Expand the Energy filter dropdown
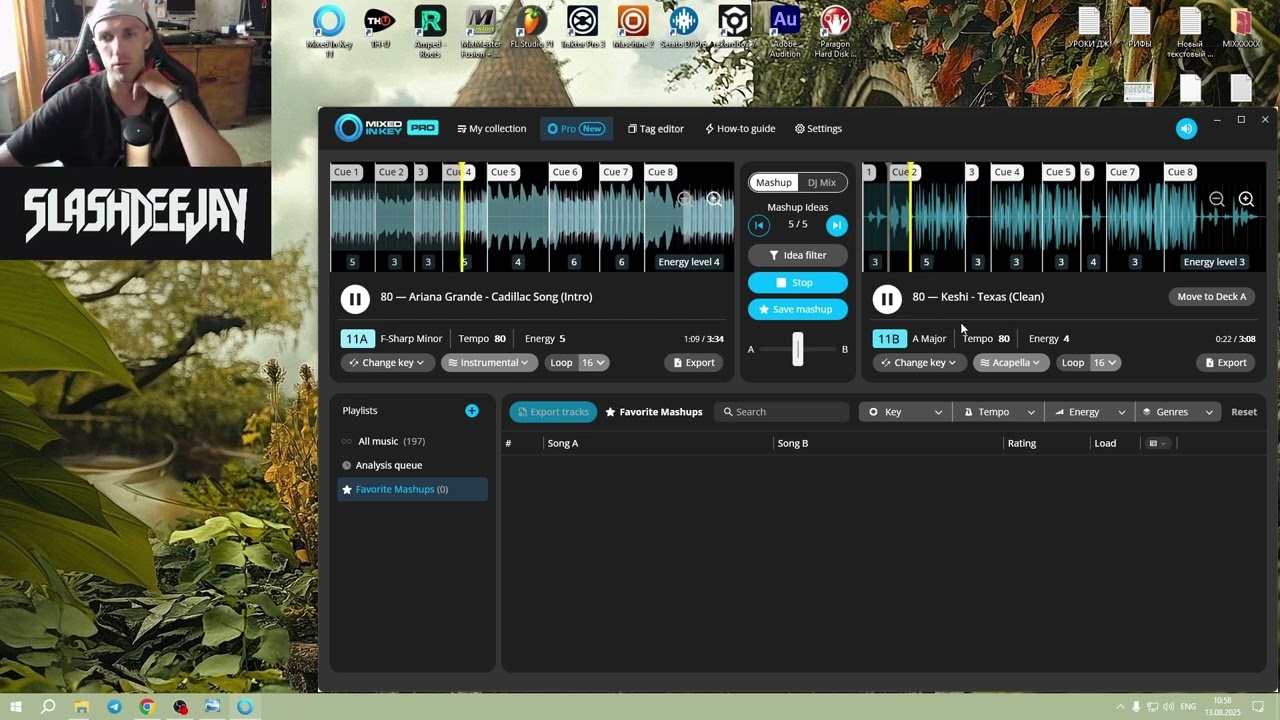 point(1090,412)
